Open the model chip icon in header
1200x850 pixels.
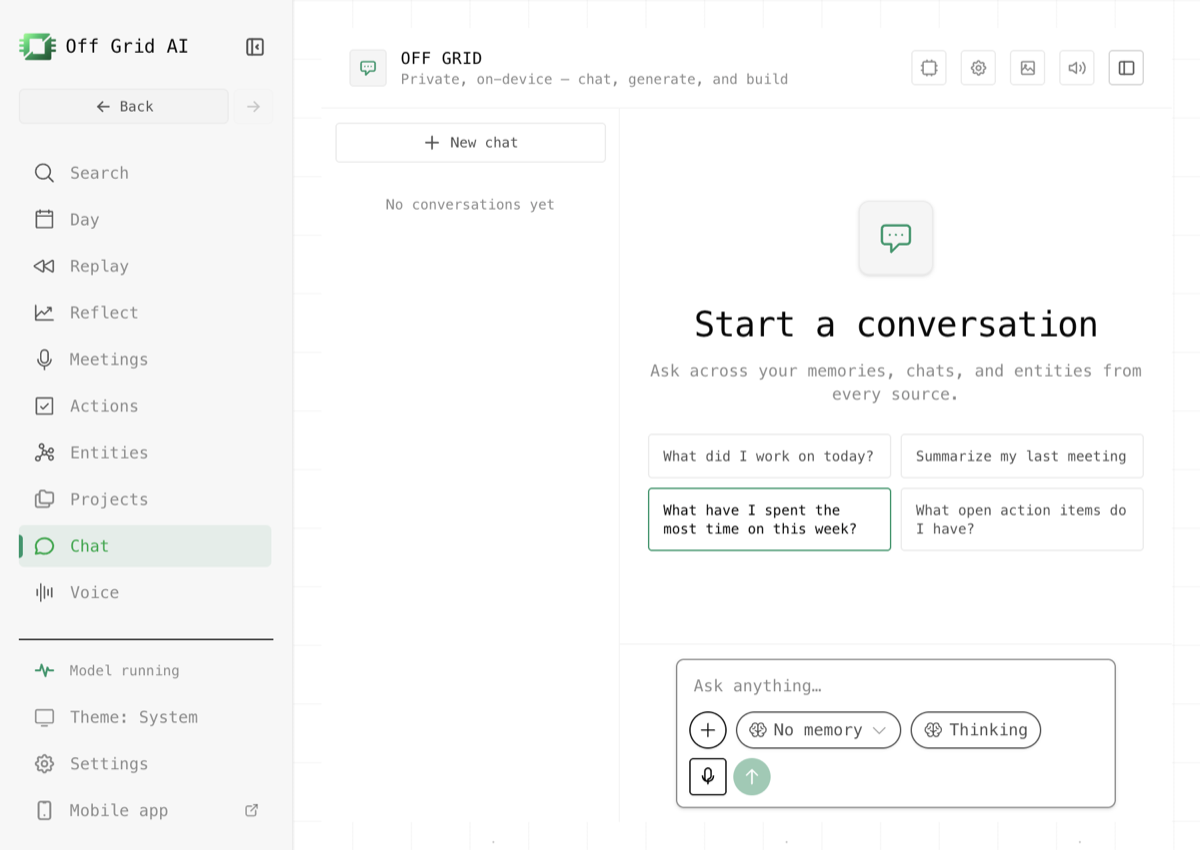tap(929, 68)
